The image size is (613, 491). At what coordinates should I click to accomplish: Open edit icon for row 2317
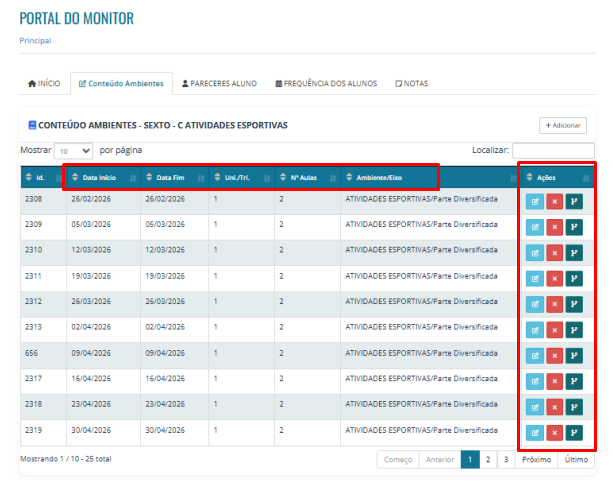[535, 381]
